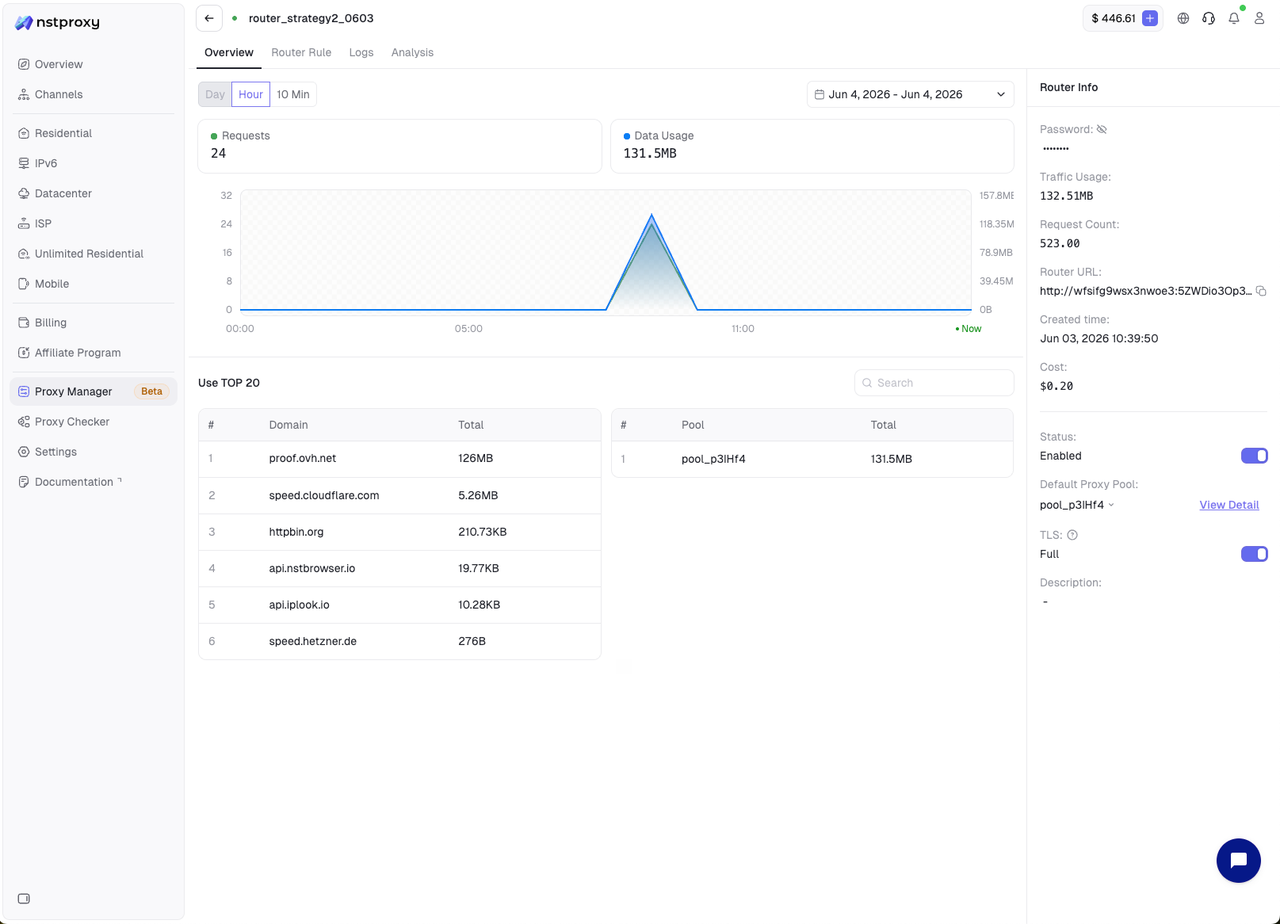The image size is (1280, 924).
Task: Select the speed.hetzner.de domain row
Action: (400, 641)
